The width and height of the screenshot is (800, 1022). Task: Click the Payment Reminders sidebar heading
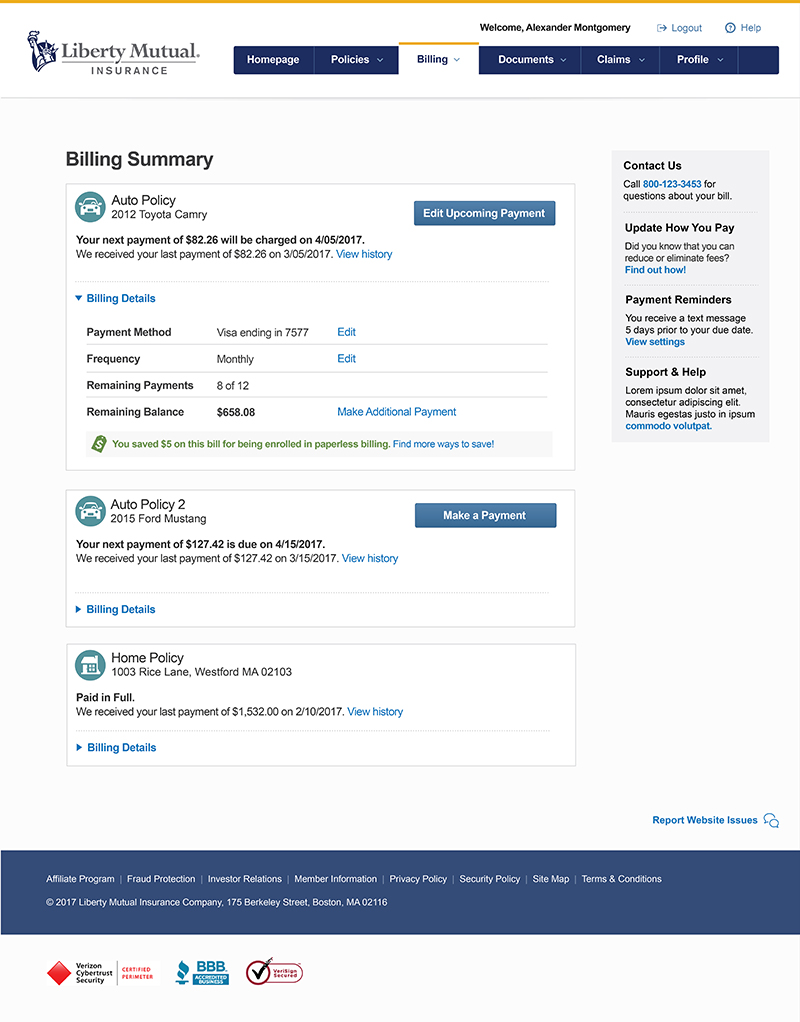tap(678, 300)
